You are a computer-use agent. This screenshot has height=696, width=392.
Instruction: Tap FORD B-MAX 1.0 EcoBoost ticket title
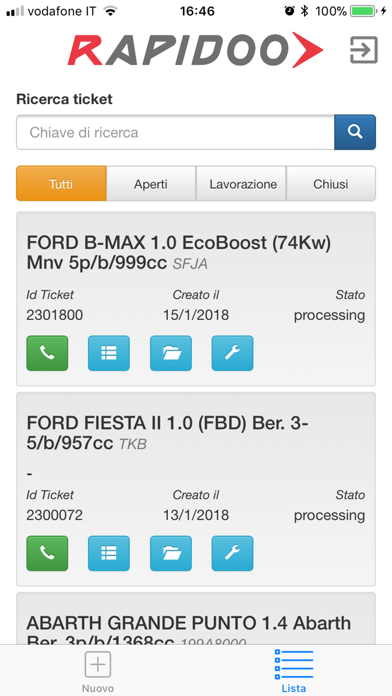[178, 253]
